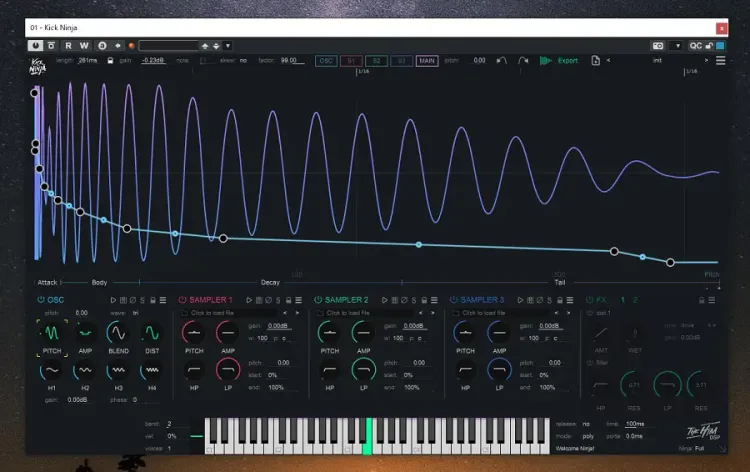Click the SAMPLER 1 LP filter knob
The width and height of the screenshot is (750, 472).
228,369
